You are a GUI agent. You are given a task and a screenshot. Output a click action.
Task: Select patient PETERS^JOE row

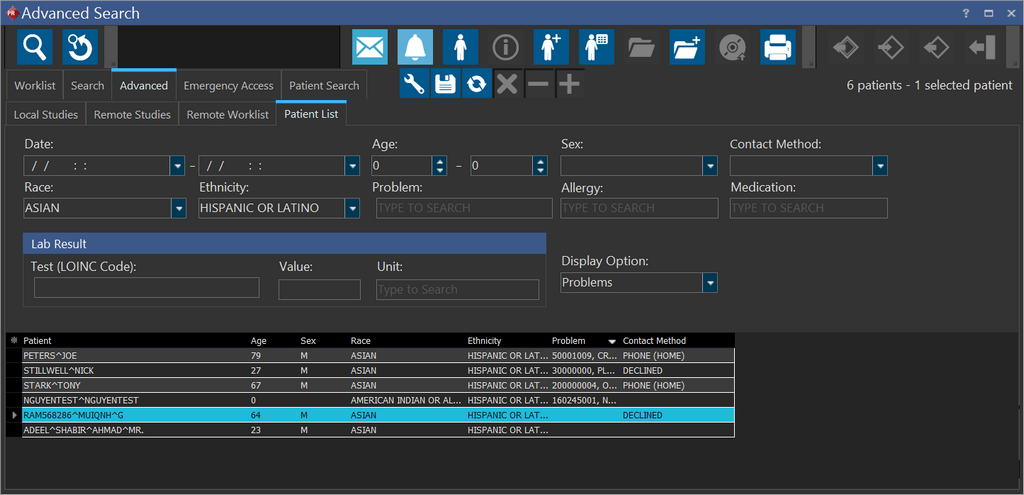click(x=130, y=355)
